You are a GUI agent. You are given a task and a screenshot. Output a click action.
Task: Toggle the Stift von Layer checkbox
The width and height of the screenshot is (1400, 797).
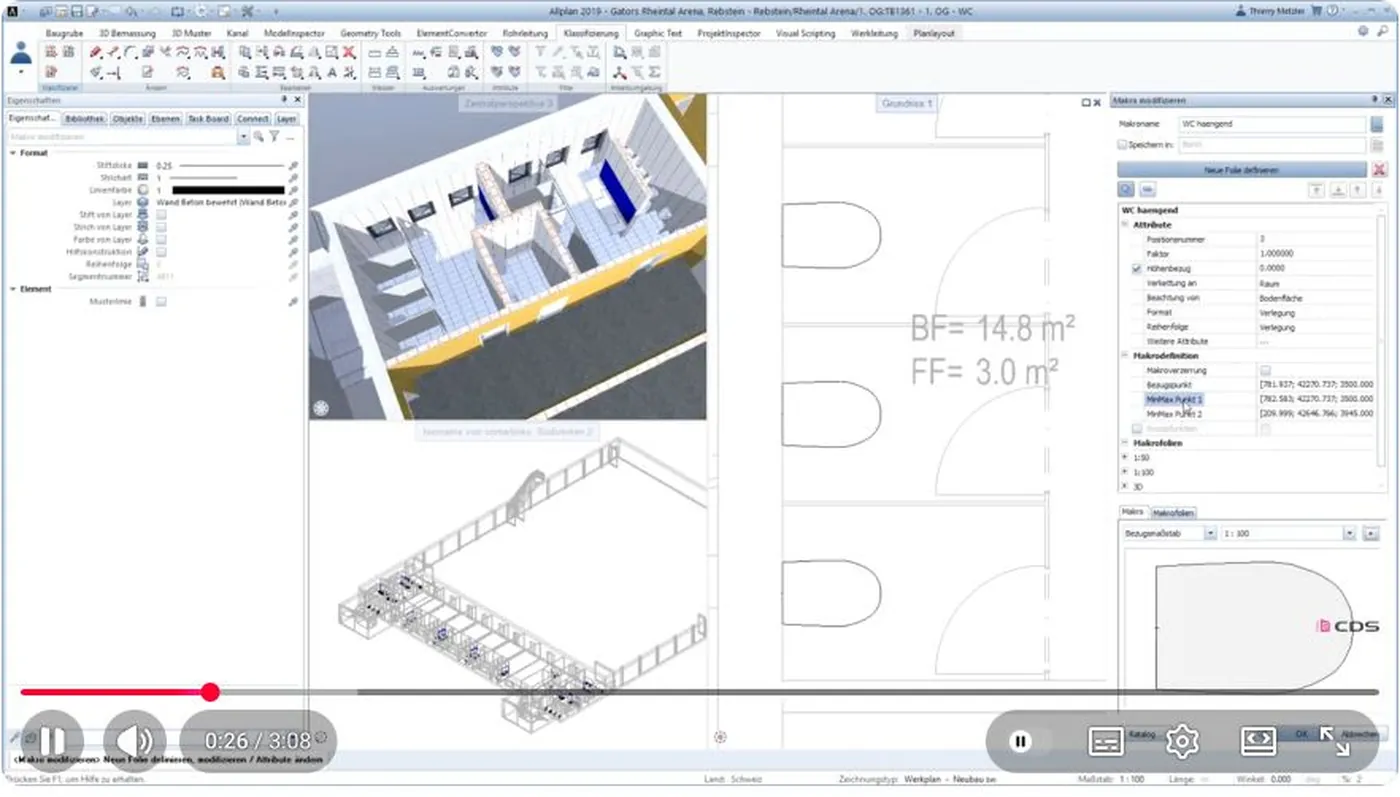[161, 215]
